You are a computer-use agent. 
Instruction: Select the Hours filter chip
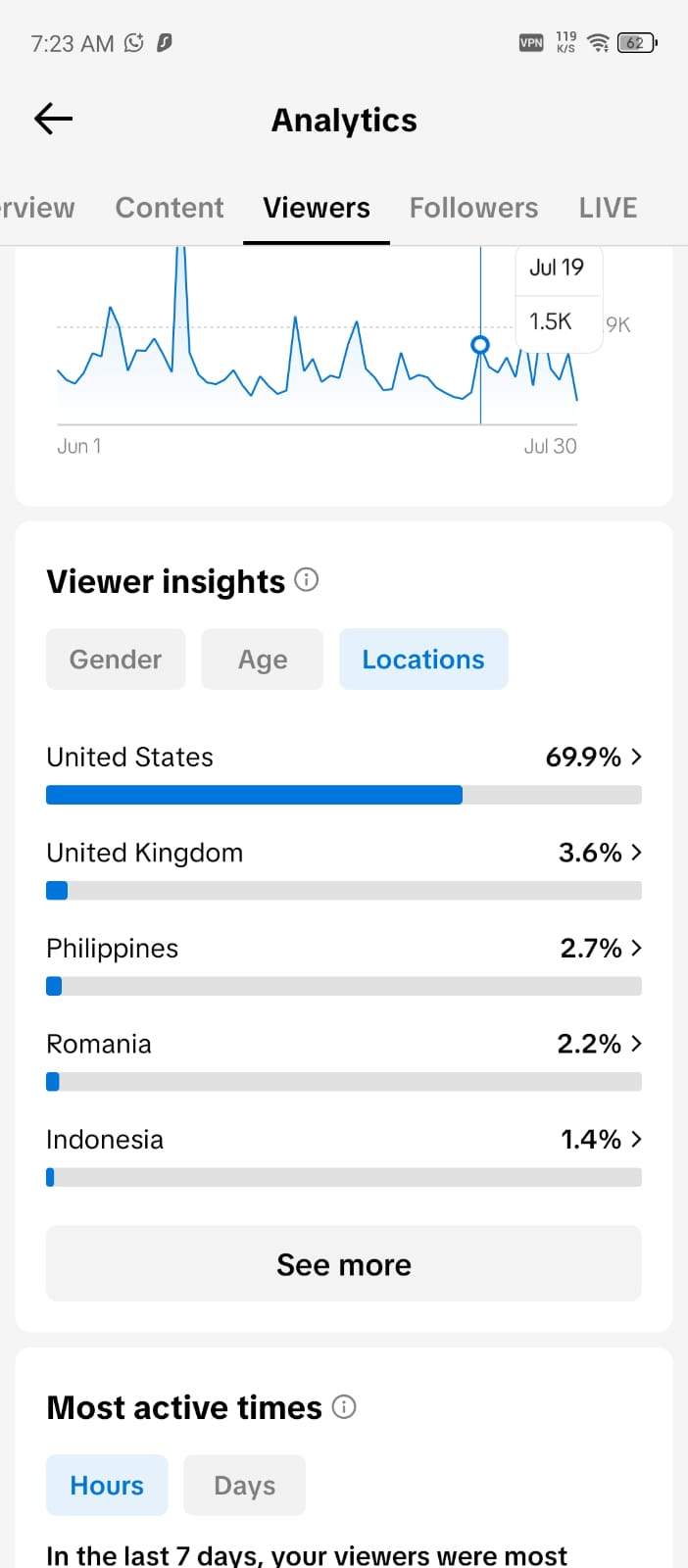click(107, 1486)
